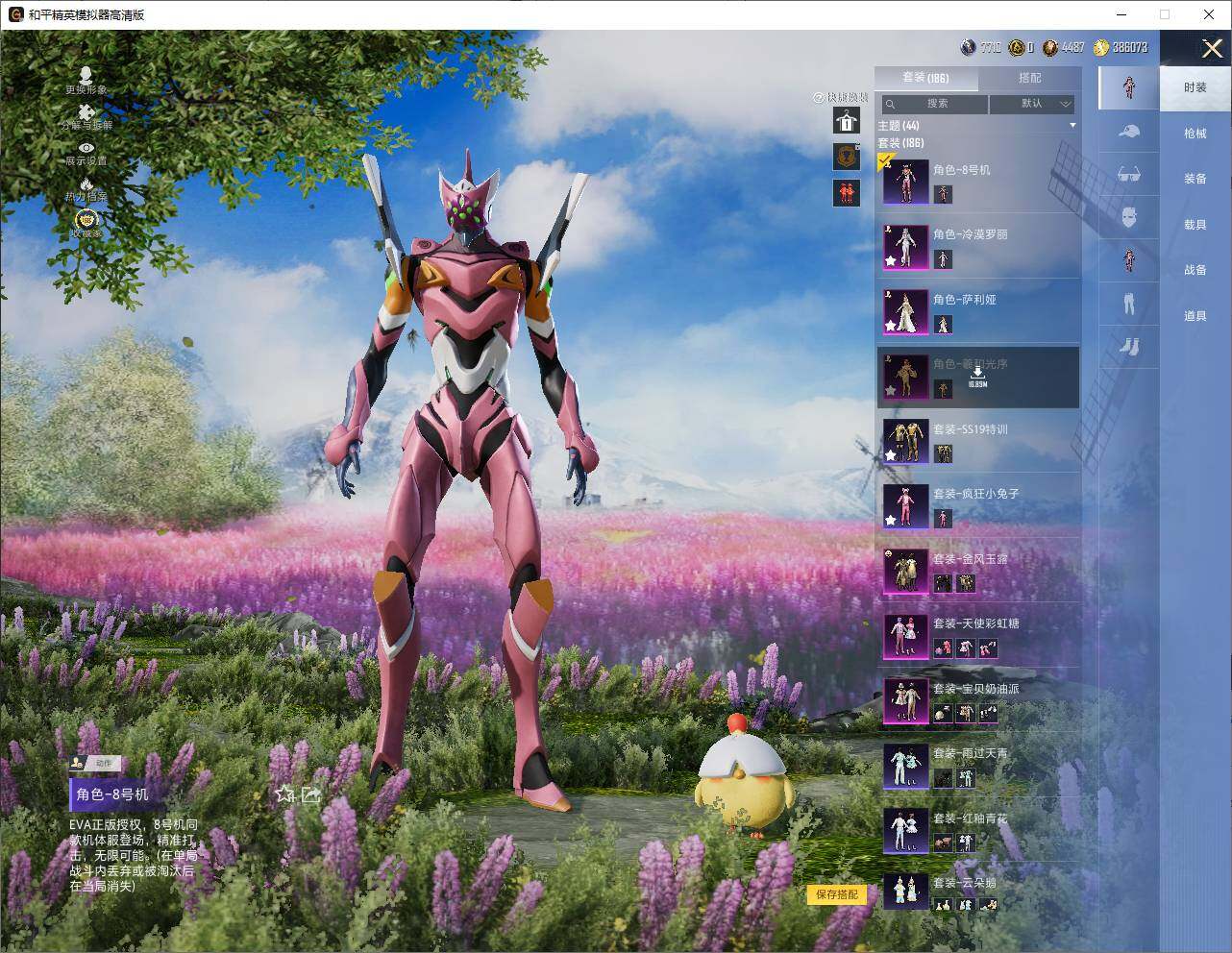
Task: Open the 收藏家 collector badge
Action: 86,220
